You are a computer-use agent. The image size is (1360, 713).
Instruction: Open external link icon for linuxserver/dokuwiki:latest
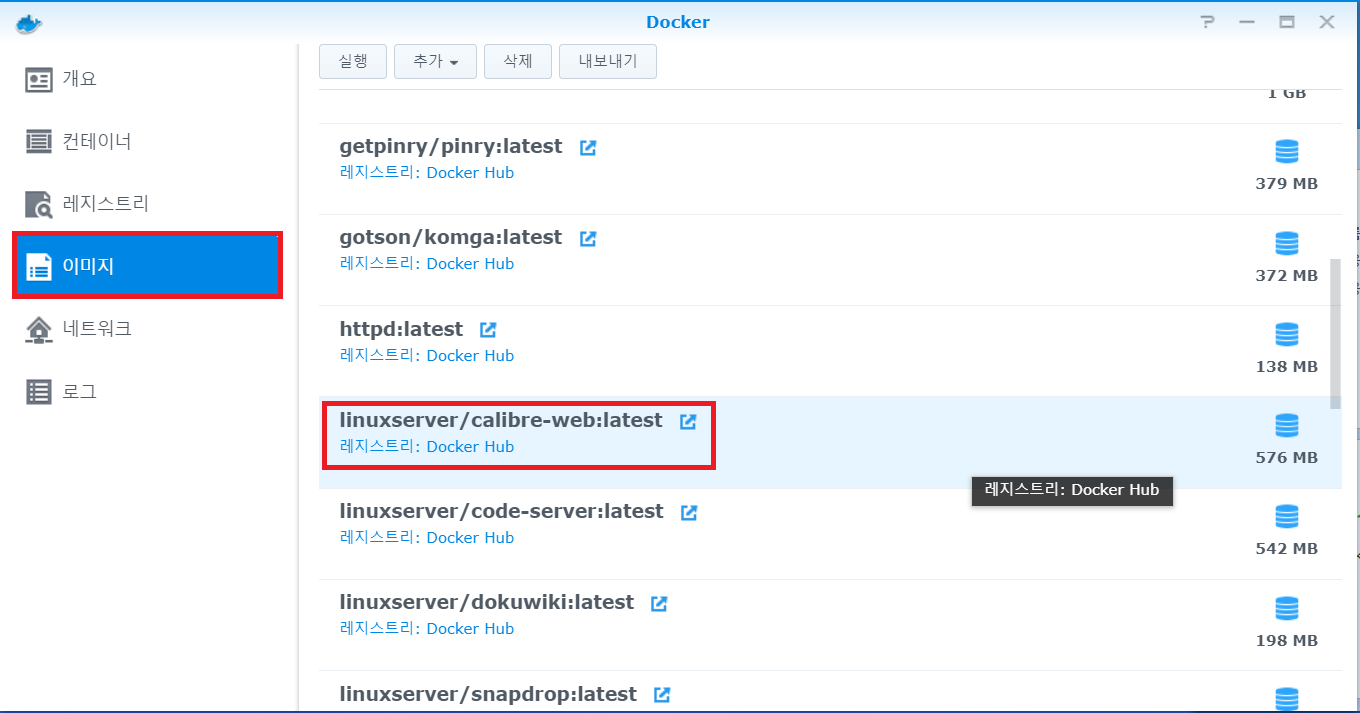coord(659,603)
